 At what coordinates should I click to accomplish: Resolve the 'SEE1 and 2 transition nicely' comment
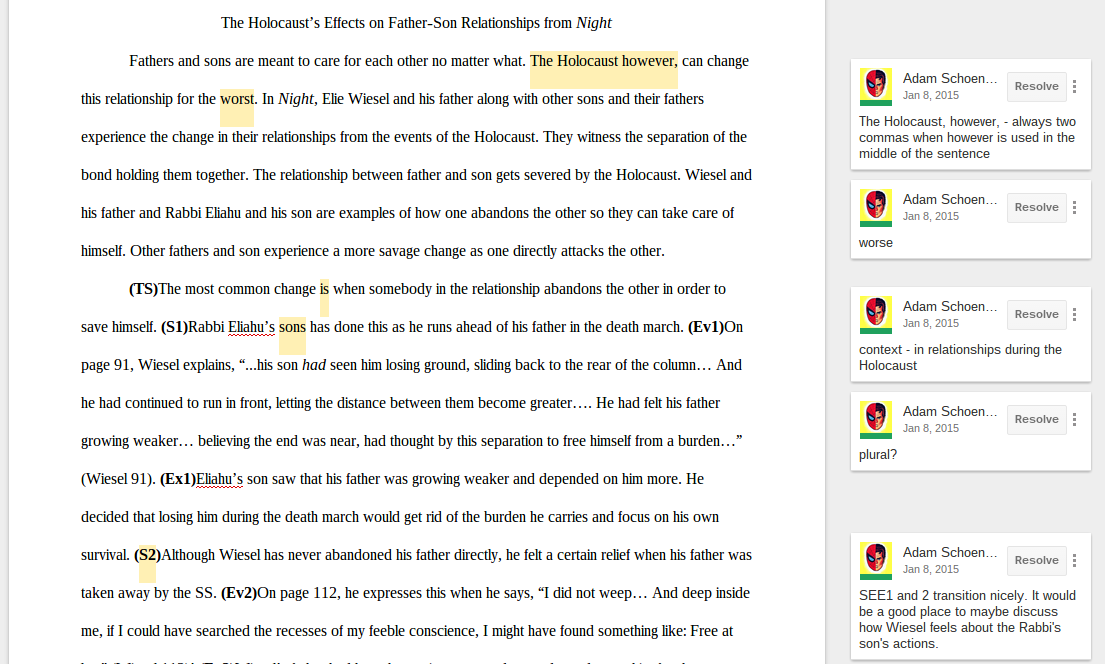point(1037,560)
